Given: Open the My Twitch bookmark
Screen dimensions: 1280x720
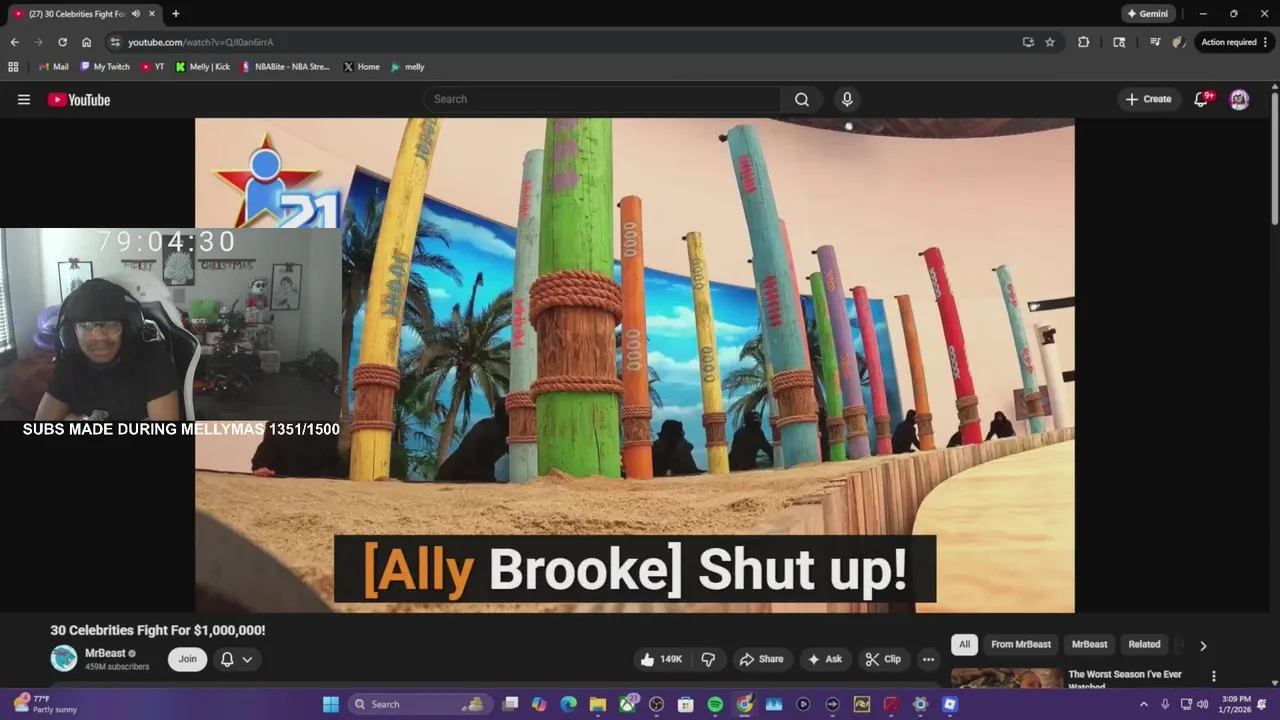Looking at the screenshot, I should [x=103, y=67].
